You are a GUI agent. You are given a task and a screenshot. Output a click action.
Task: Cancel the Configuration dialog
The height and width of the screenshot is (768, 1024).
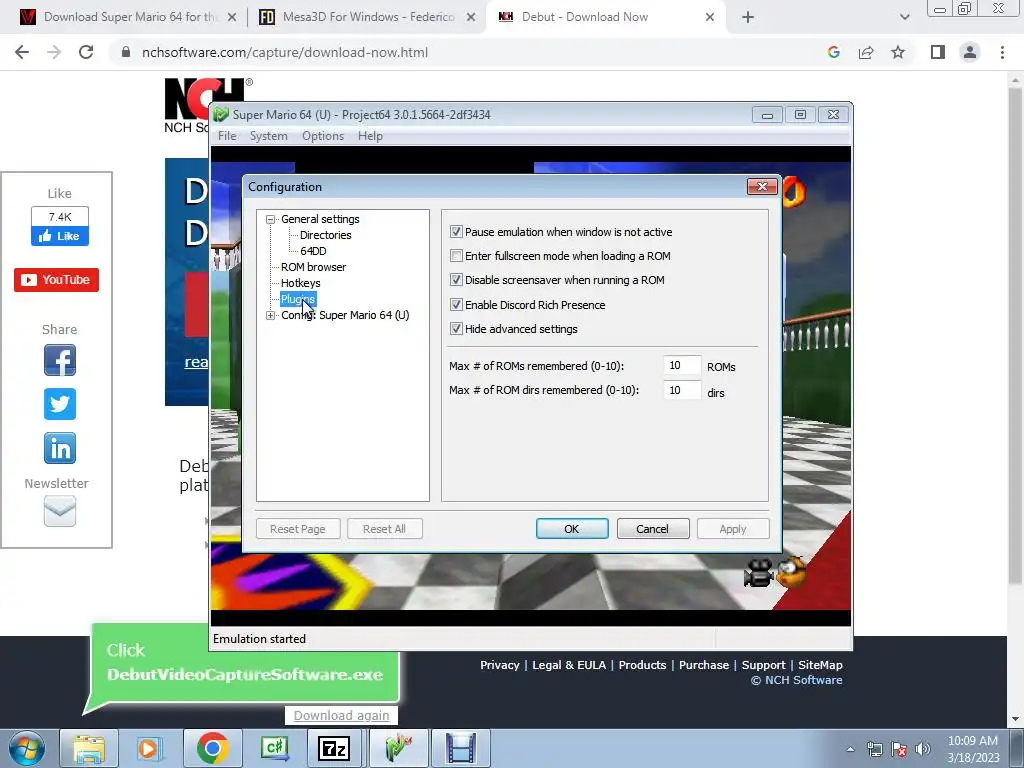pyautogui.click(x=652, y=529)
